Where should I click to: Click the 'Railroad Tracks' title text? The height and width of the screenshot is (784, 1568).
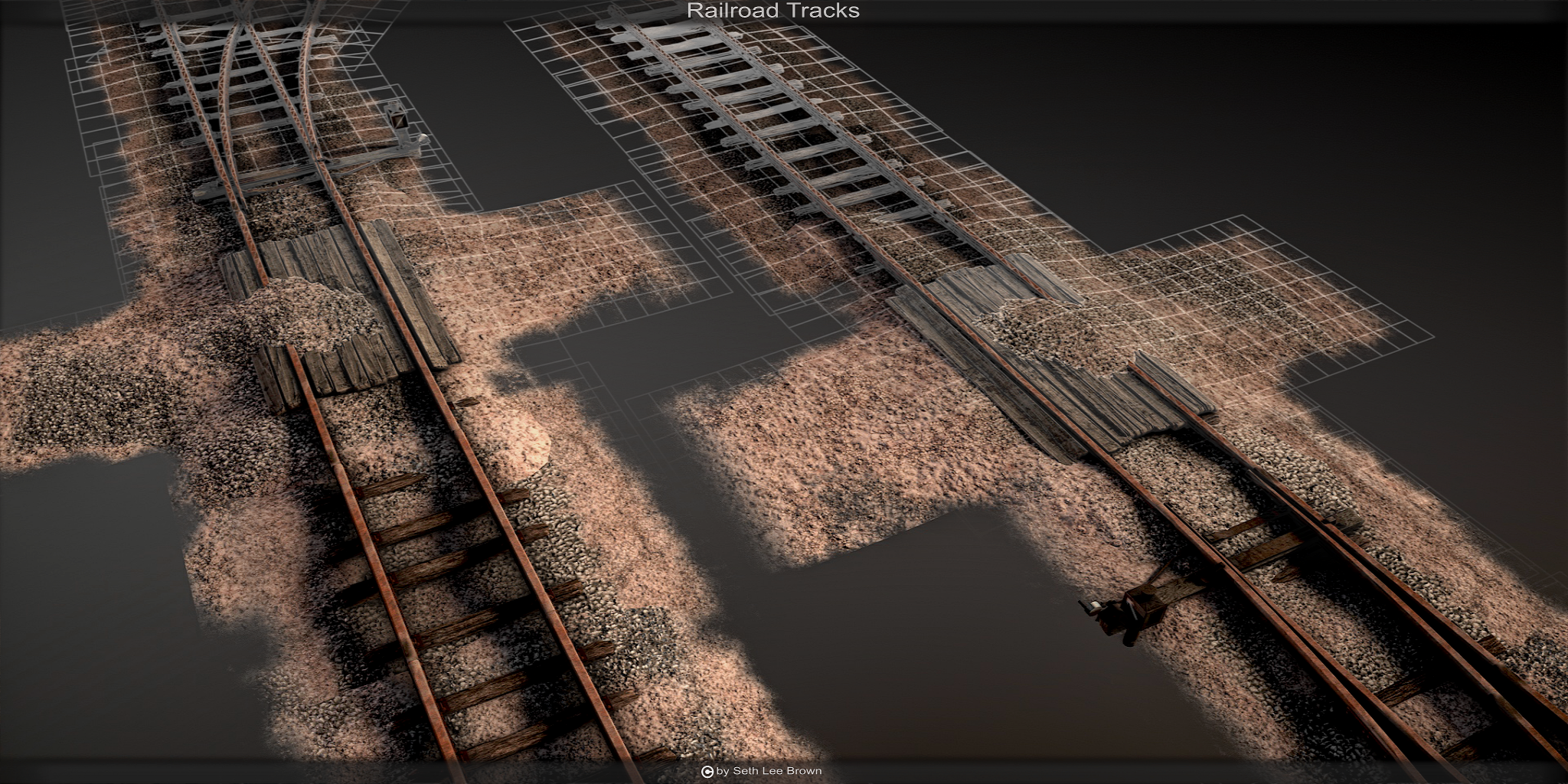(773, 11)
